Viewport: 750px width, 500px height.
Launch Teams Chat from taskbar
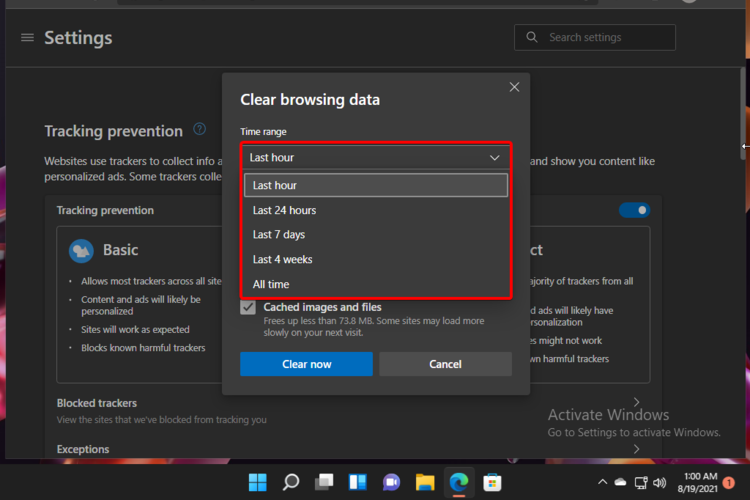pyautogui.click(x=391, y=482)
